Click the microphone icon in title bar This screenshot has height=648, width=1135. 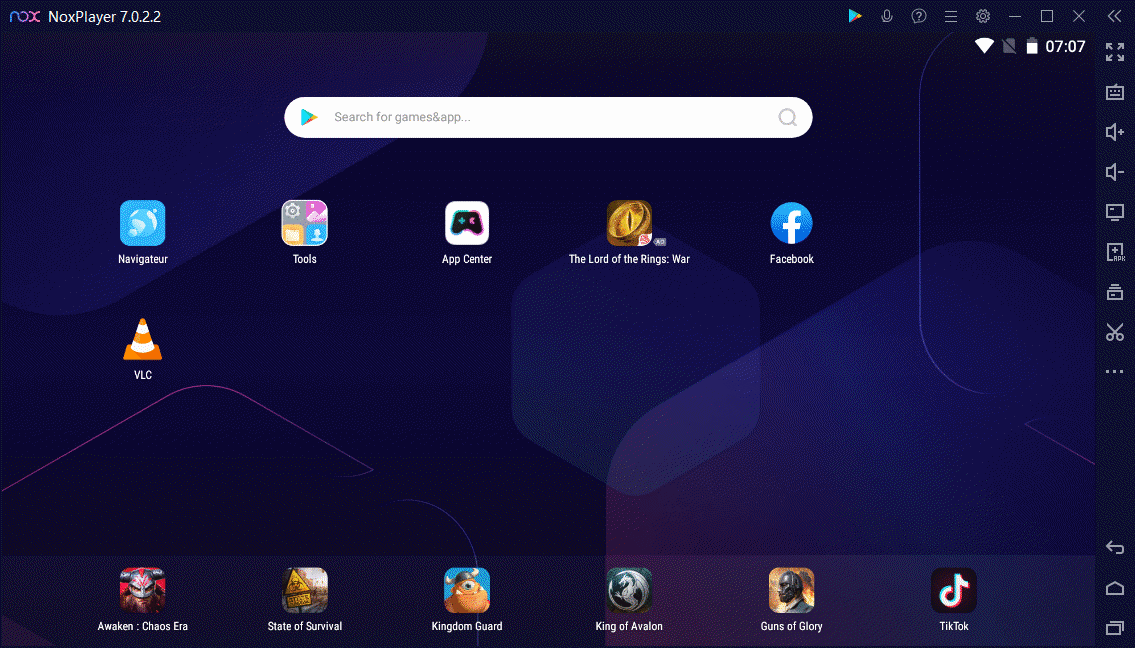[x=887, y=16]
